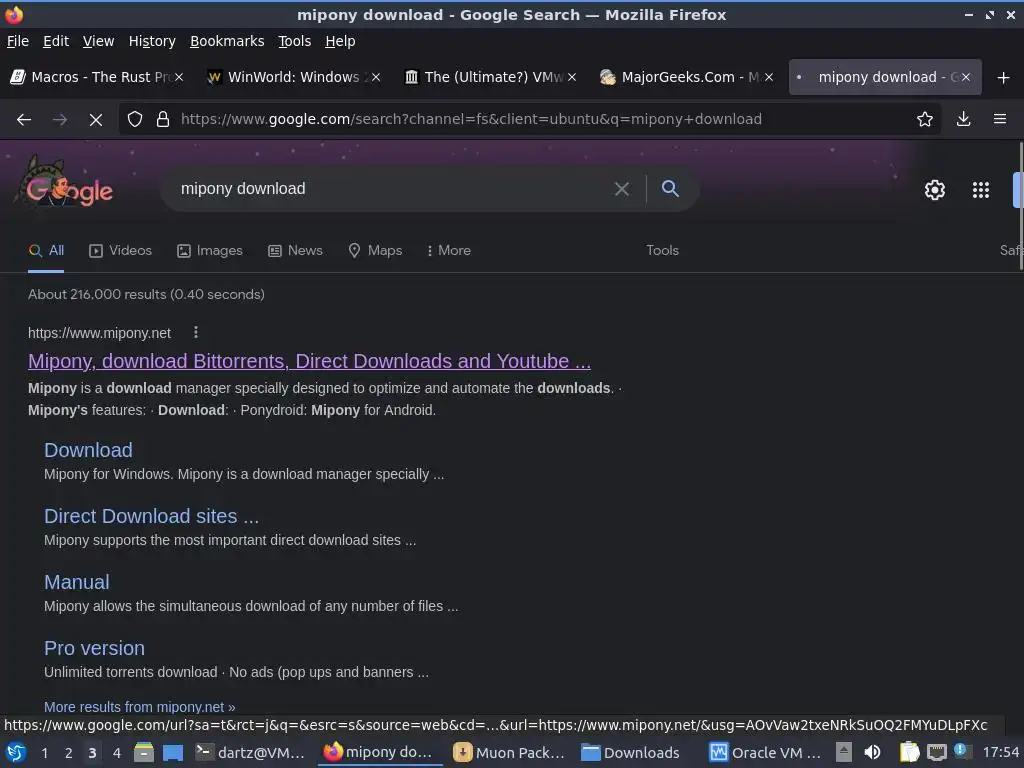
Task: Expand the More search filters dropdown
Action: click(448, 251)
